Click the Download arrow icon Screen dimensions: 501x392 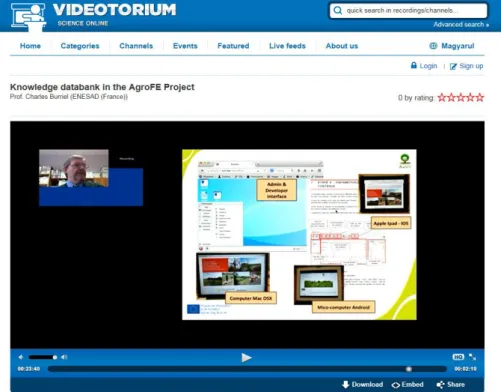tap(346, 385)
